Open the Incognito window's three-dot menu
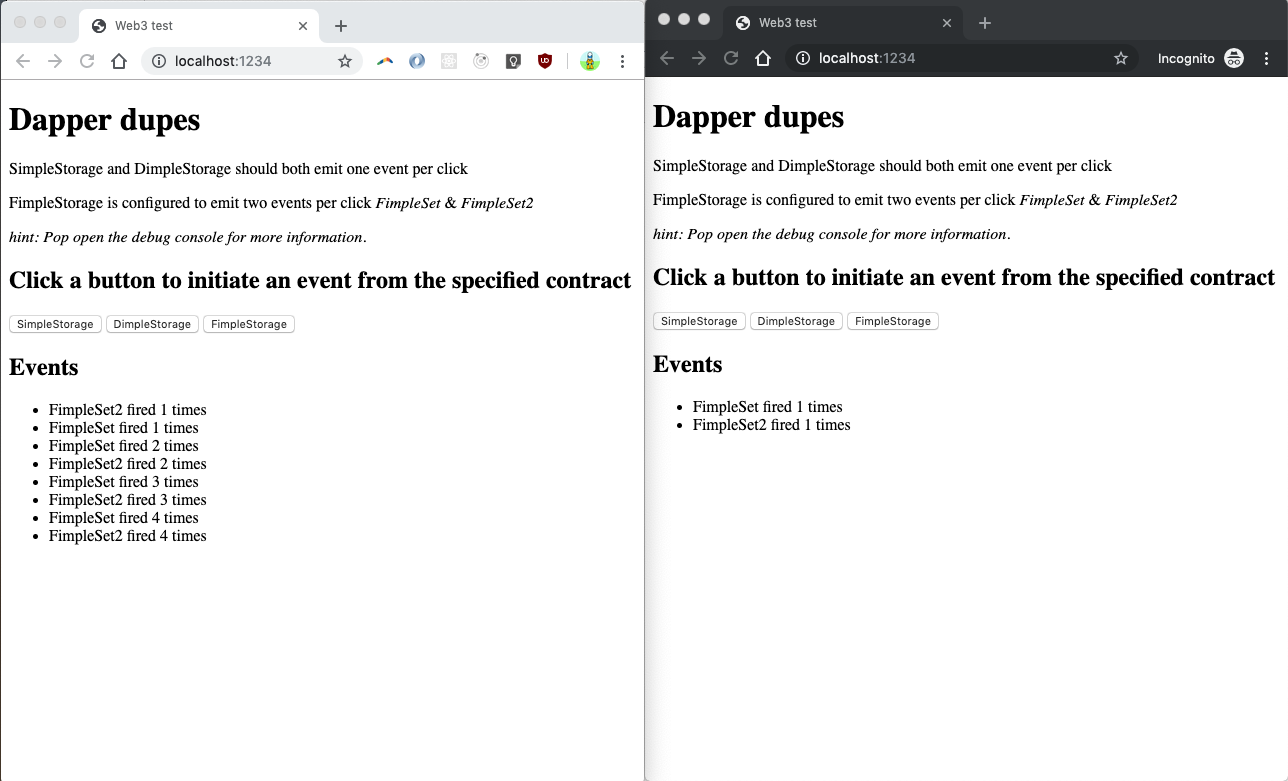 pos(1267,58)
